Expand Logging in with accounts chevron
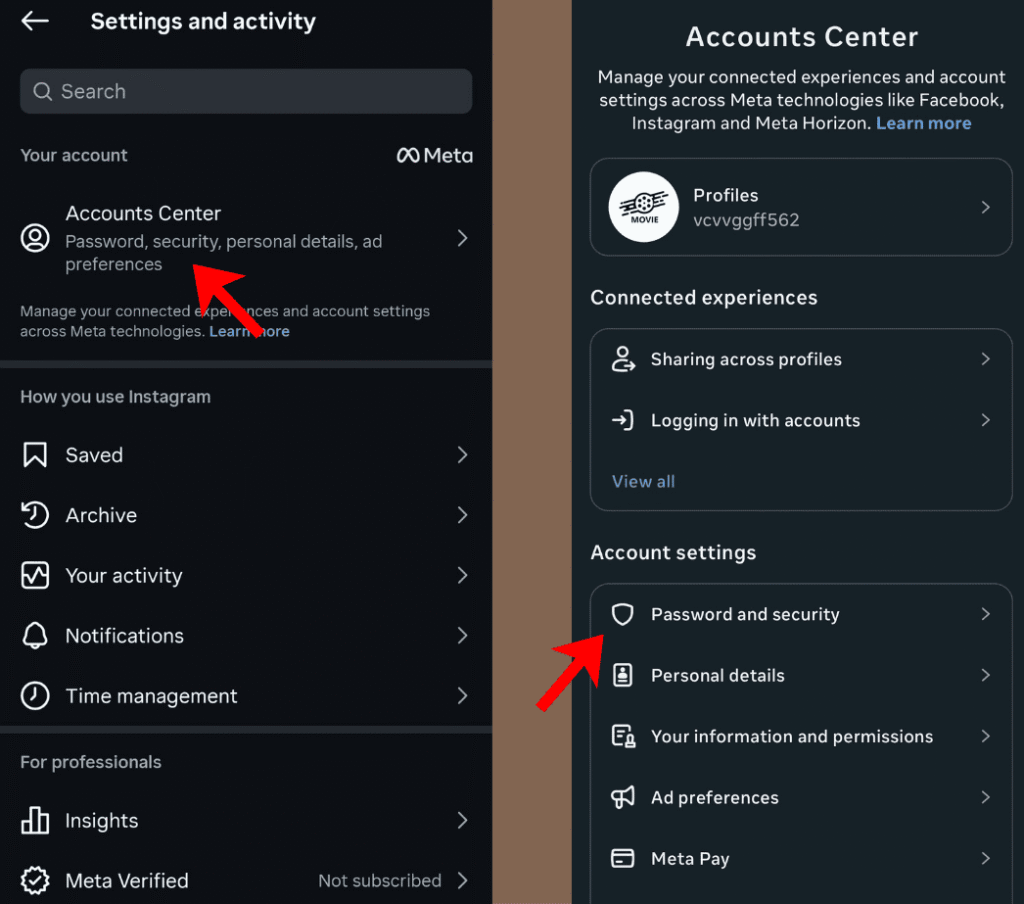This screenshot has height=904, width=1024. point(985,420)
